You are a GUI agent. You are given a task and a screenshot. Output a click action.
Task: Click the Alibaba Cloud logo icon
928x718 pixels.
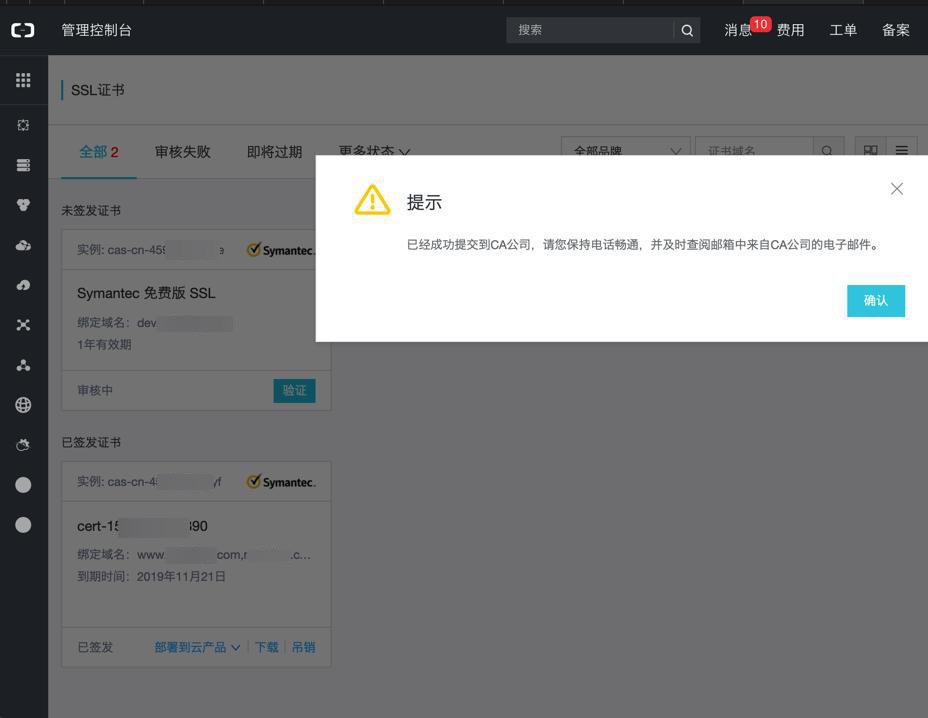23,30
